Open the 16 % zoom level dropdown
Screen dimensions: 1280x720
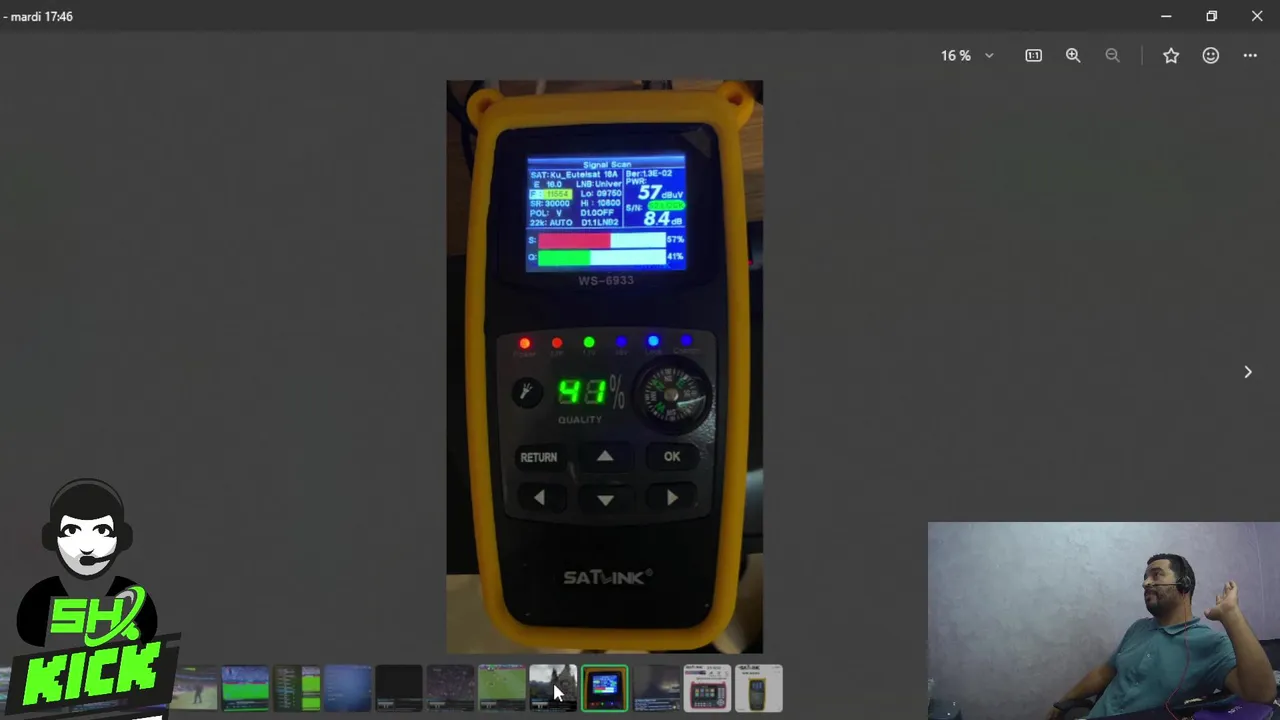coord(967,56)
